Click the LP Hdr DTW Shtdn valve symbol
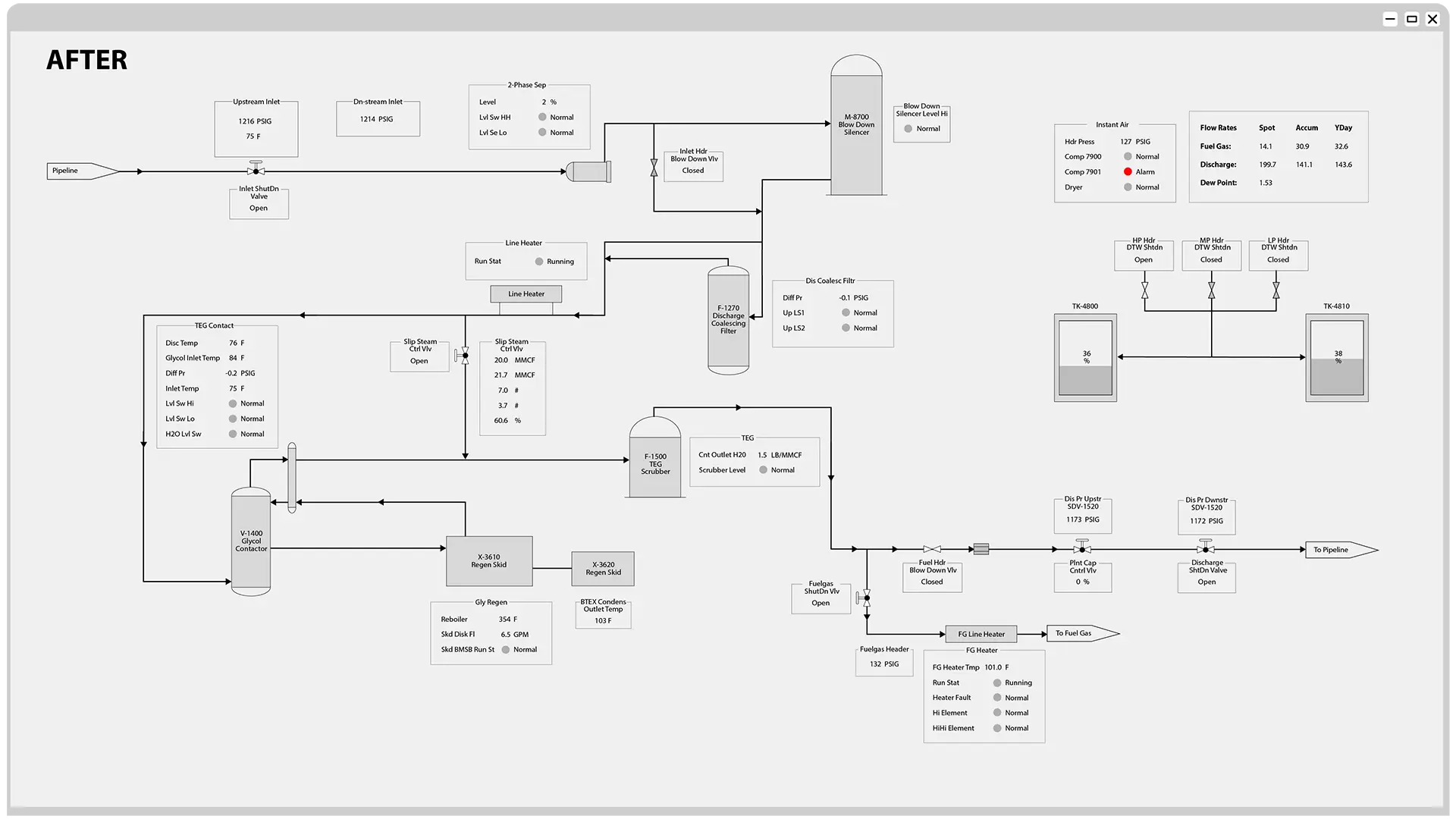 point(1276,290)
